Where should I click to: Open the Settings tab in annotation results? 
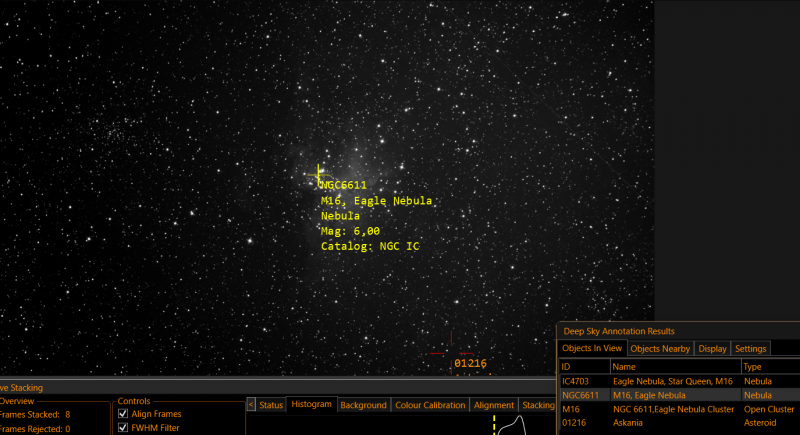point(751,349)
